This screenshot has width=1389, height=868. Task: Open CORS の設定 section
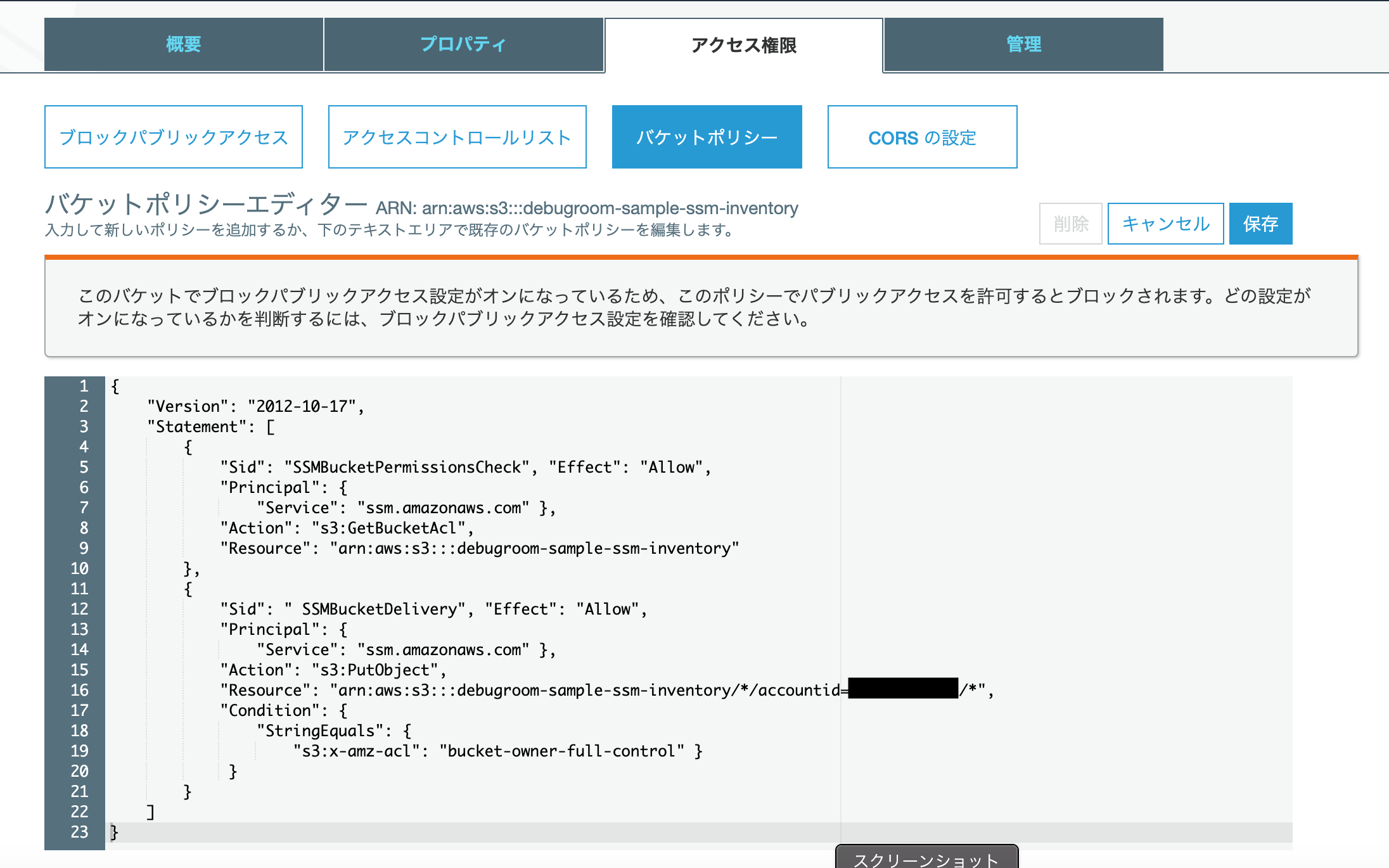pyautogui.click(x=923, y=137)
